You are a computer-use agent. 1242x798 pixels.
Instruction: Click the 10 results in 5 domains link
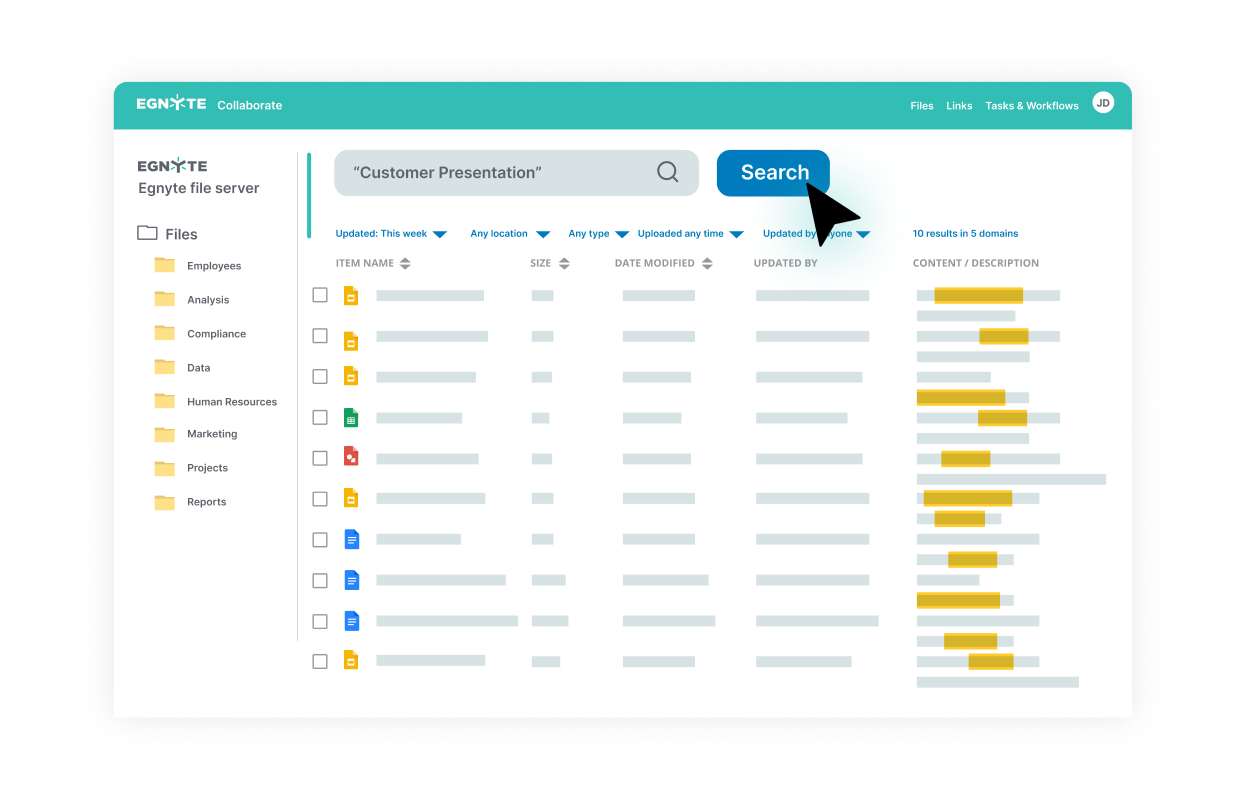coord(965,233)
